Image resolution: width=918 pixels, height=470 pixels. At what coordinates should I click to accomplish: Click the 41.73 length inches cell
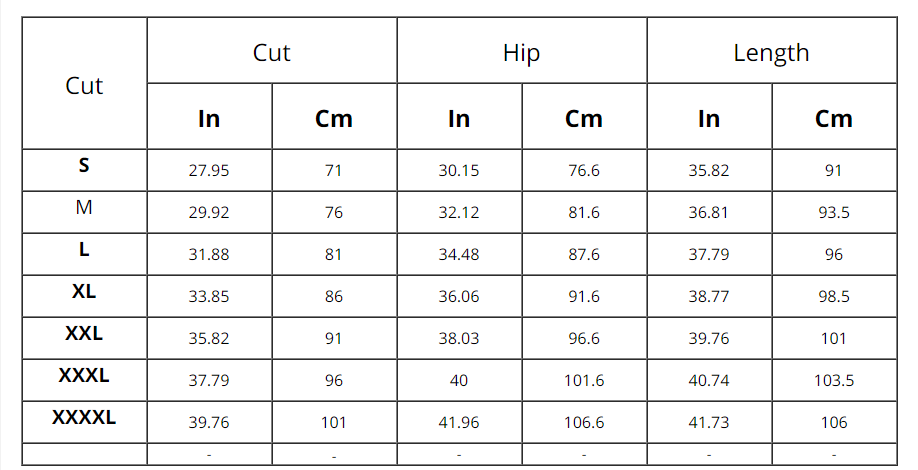coord(709,423)
